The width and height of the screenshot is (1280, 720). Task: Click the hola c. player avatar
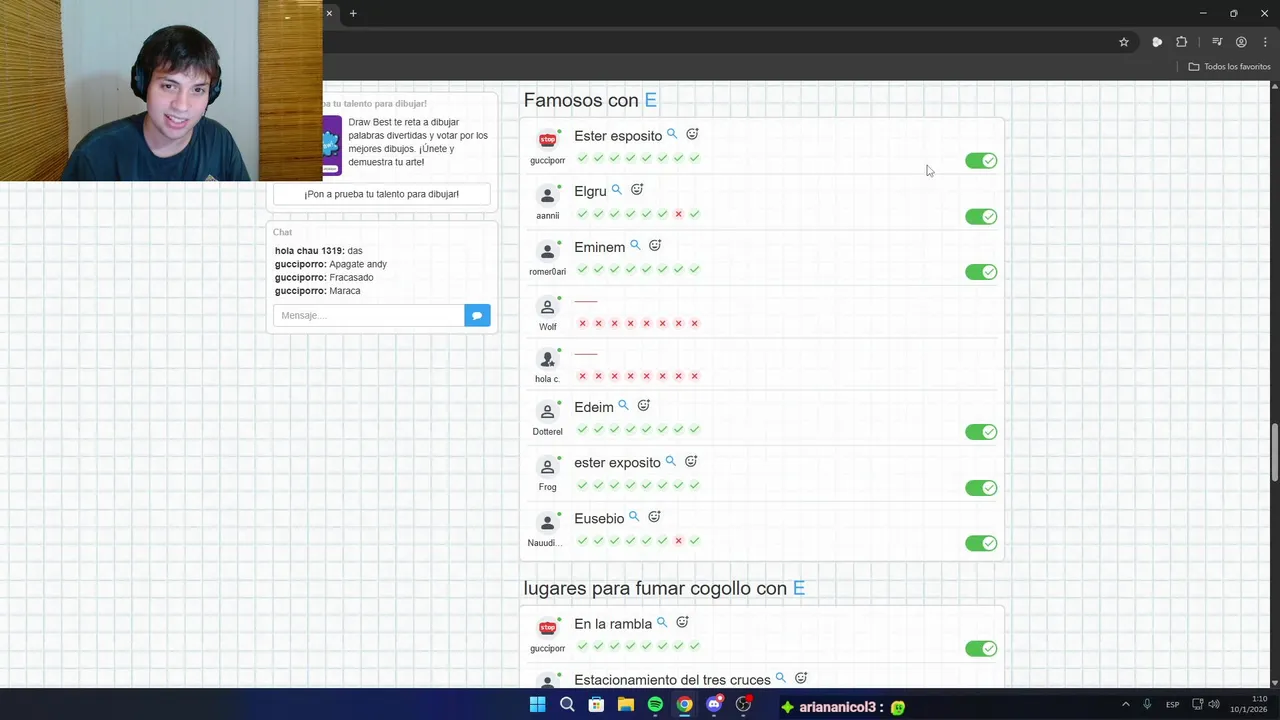[x=547, y=359]
